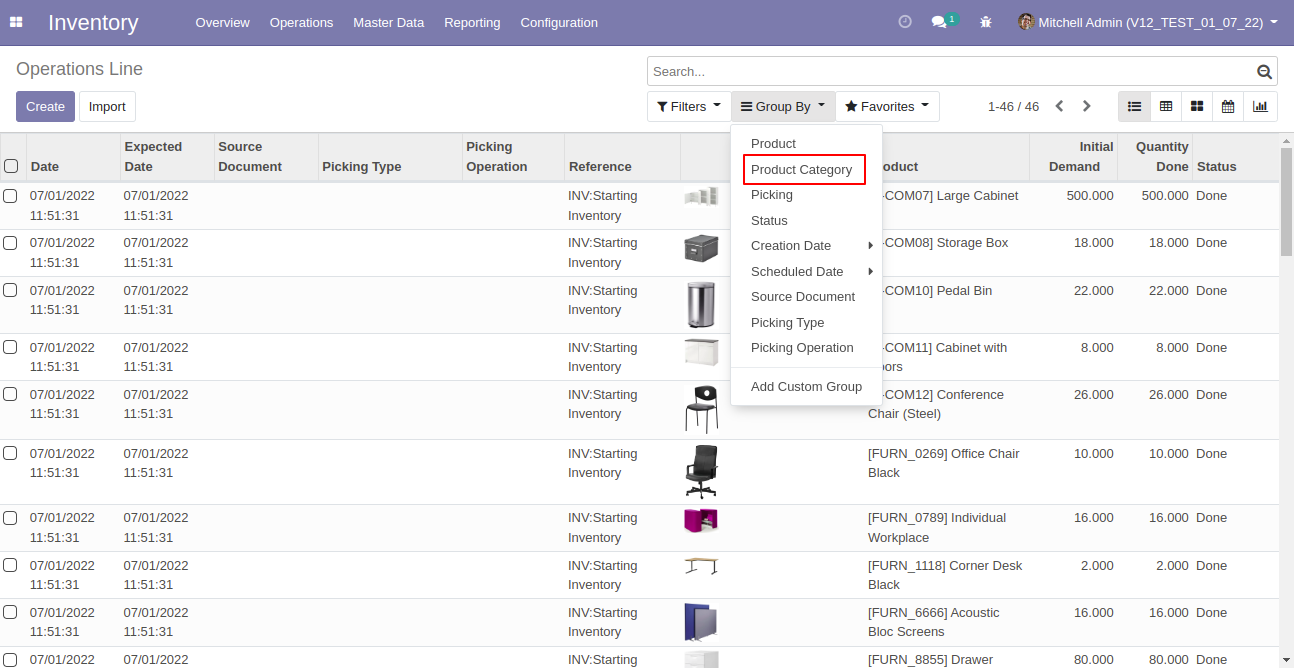This screenshot has width=1294, height=668.
Task: Toggle the select-all header checkbox
Action: (11, 166)
